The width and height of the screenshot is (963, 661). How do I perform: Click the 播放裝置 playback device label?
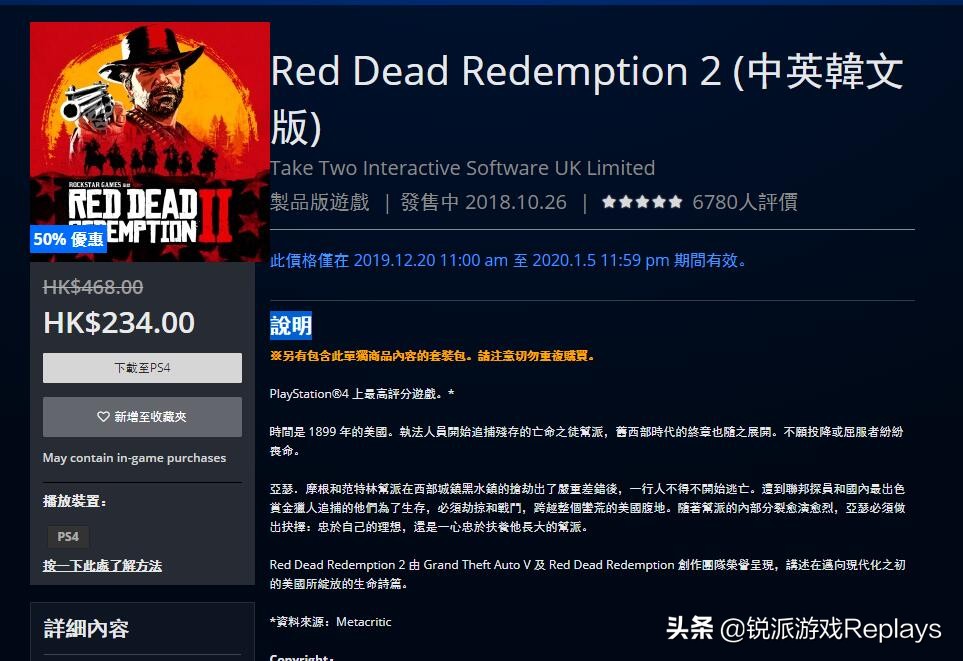(x=74, y=501)
